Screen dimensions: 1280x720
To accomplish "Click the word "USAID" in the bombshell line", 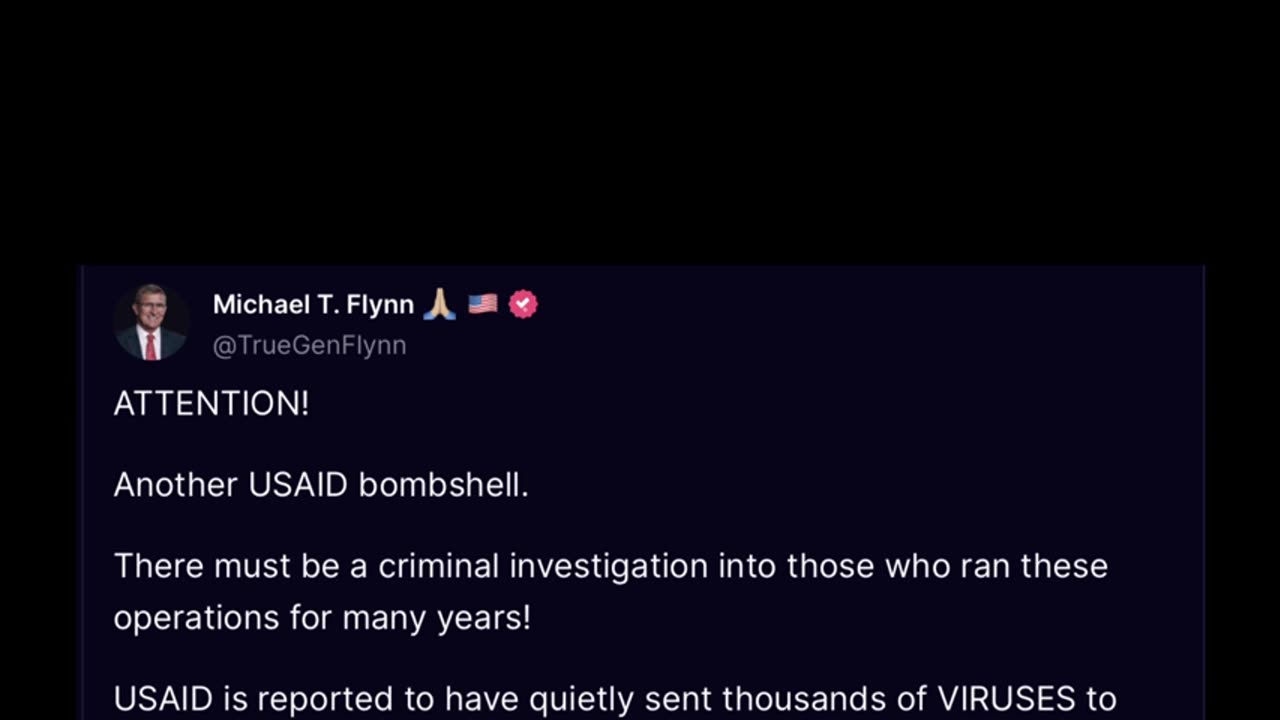I will coord(297,485).
